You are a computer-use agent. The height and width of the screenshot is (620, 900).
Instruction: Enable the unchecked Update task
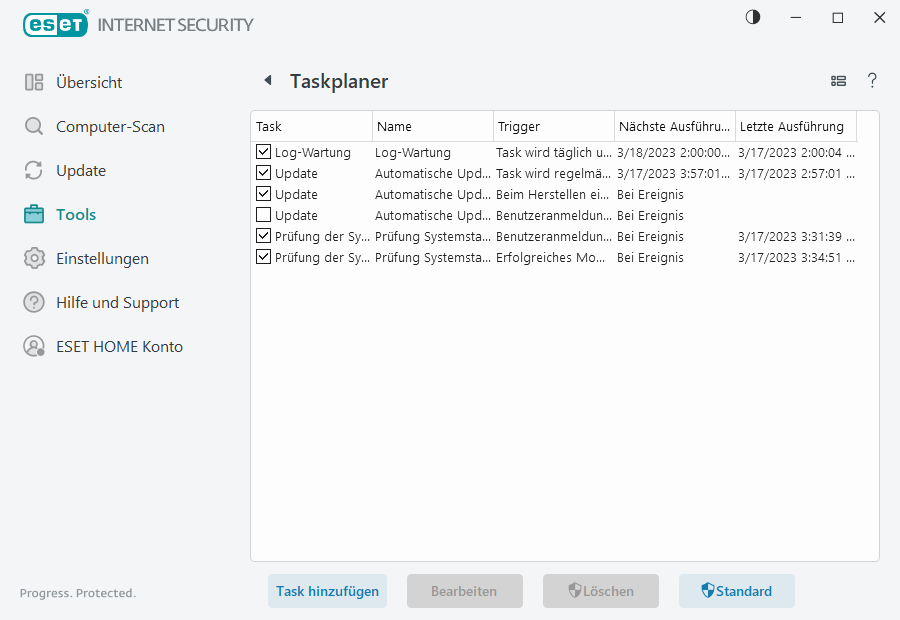coord(263,215)
